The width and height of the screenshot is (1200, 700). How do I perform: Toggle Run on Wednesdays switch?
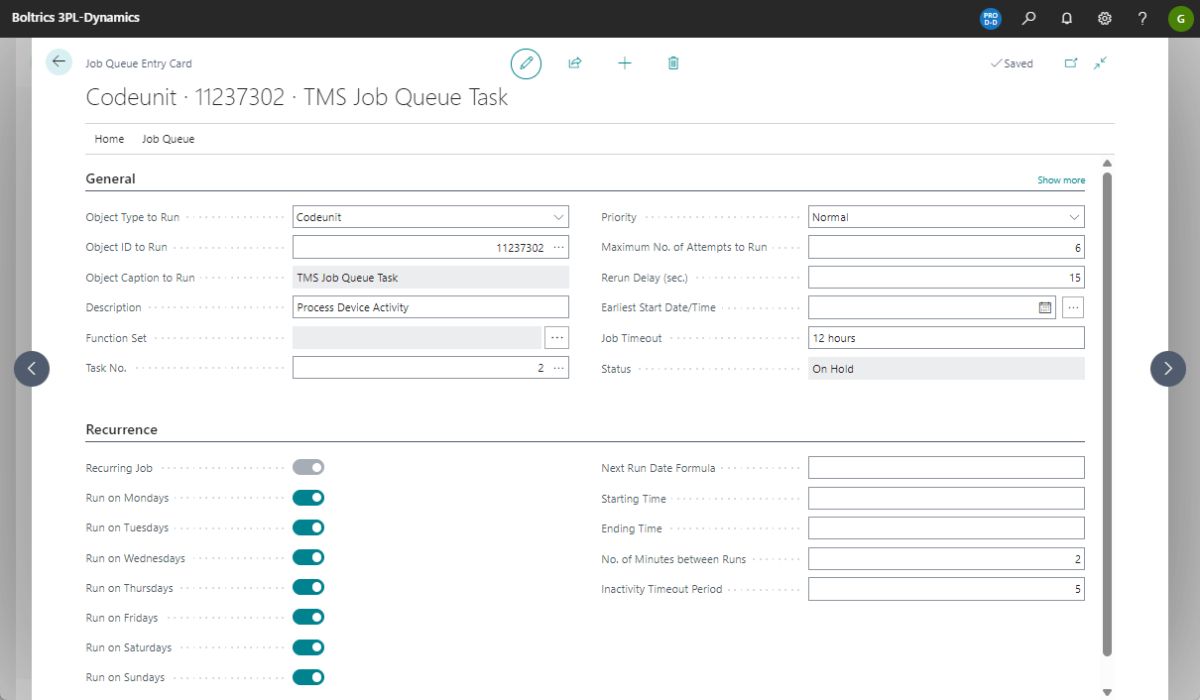tap(309, 557)
